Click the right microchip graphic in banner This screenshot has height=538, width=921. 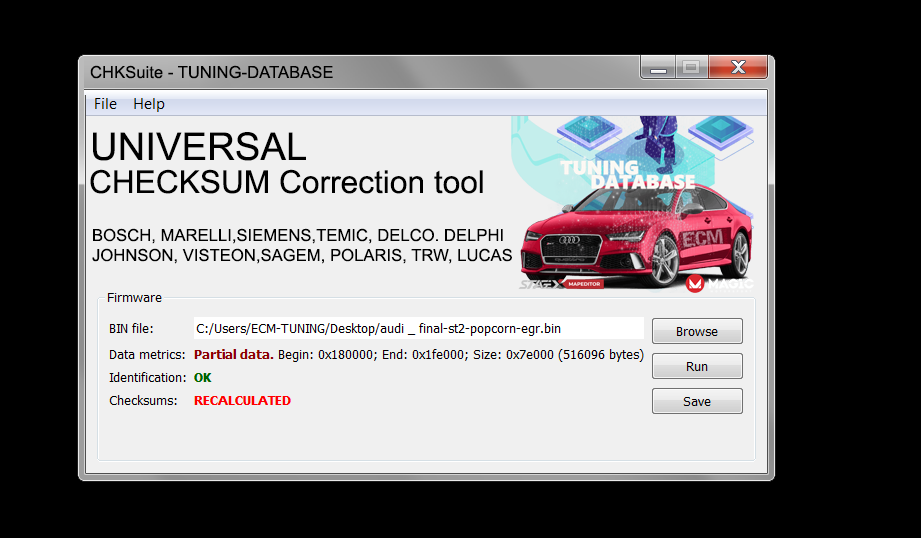click(721, 130)
